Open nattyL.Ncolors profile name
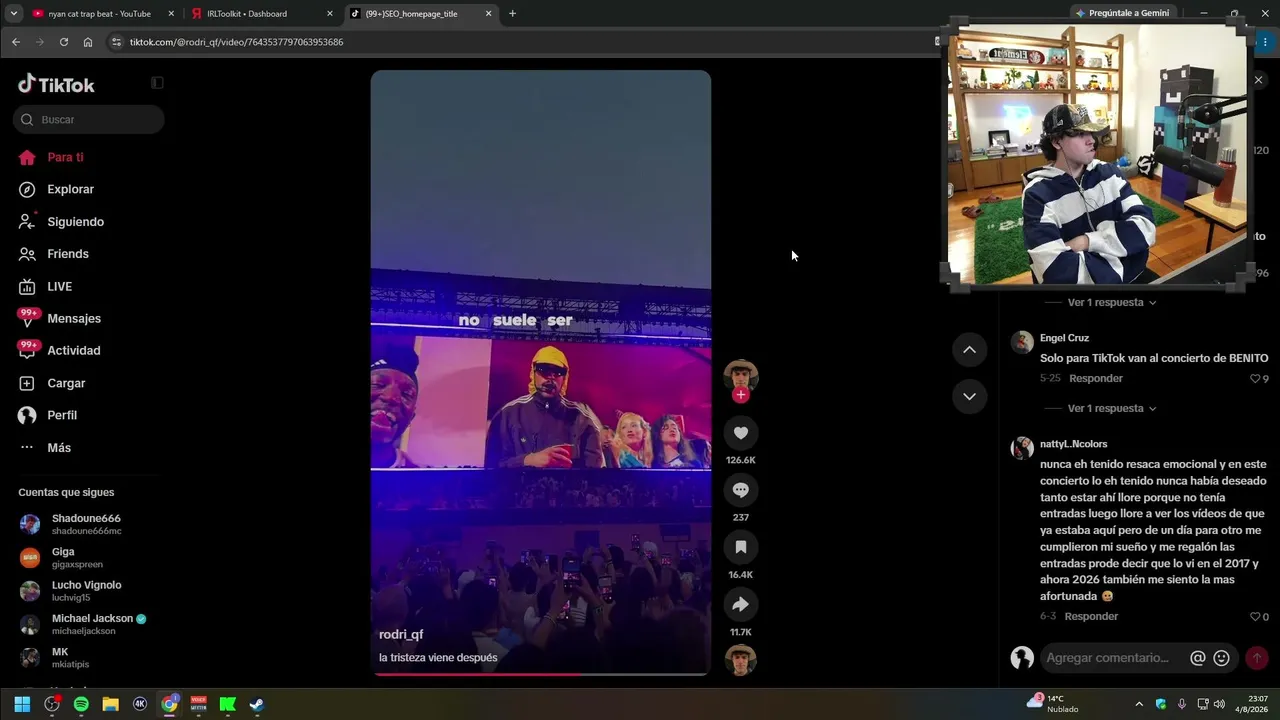This screenshot has height=720, width=1280. point(1074,444)
